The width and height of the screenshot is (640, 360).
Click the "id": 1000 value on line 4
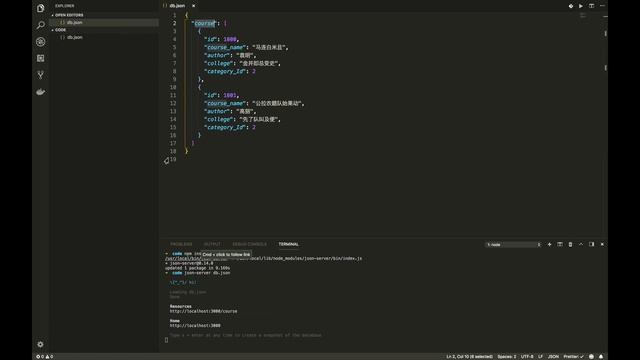click(230, 39)
